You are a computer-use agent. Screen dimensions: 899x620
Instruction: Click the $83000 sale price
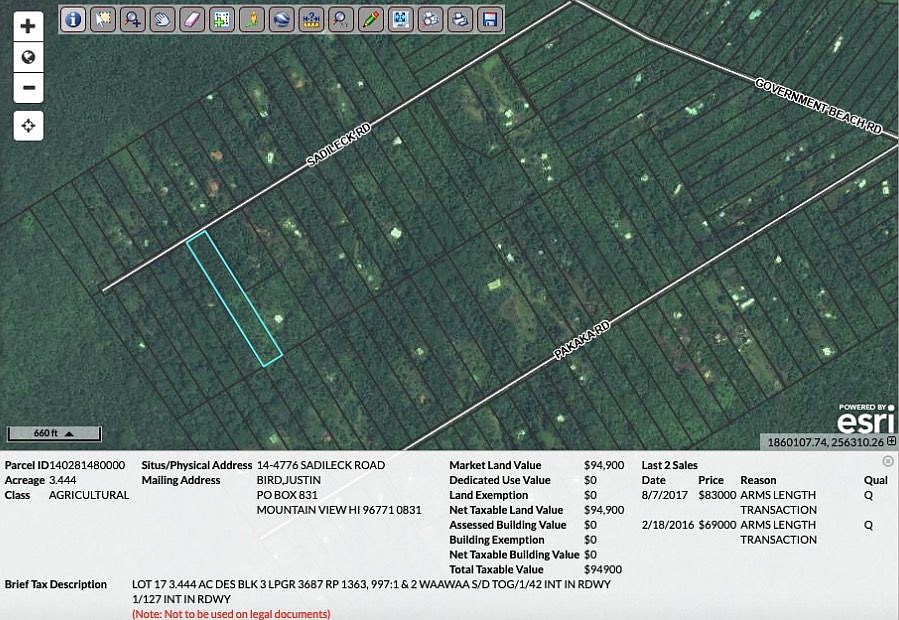click(x=717, y=495)
